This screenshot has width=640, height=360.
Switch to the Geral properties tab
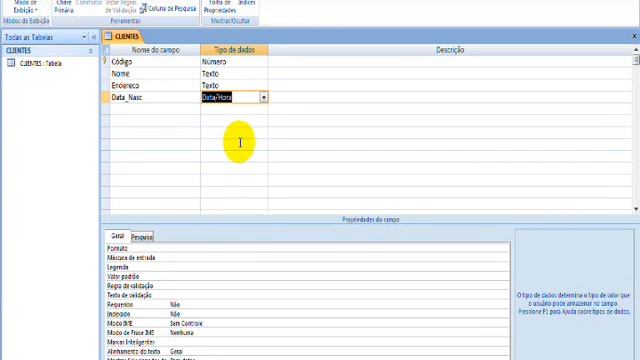[x=118, y=236]
